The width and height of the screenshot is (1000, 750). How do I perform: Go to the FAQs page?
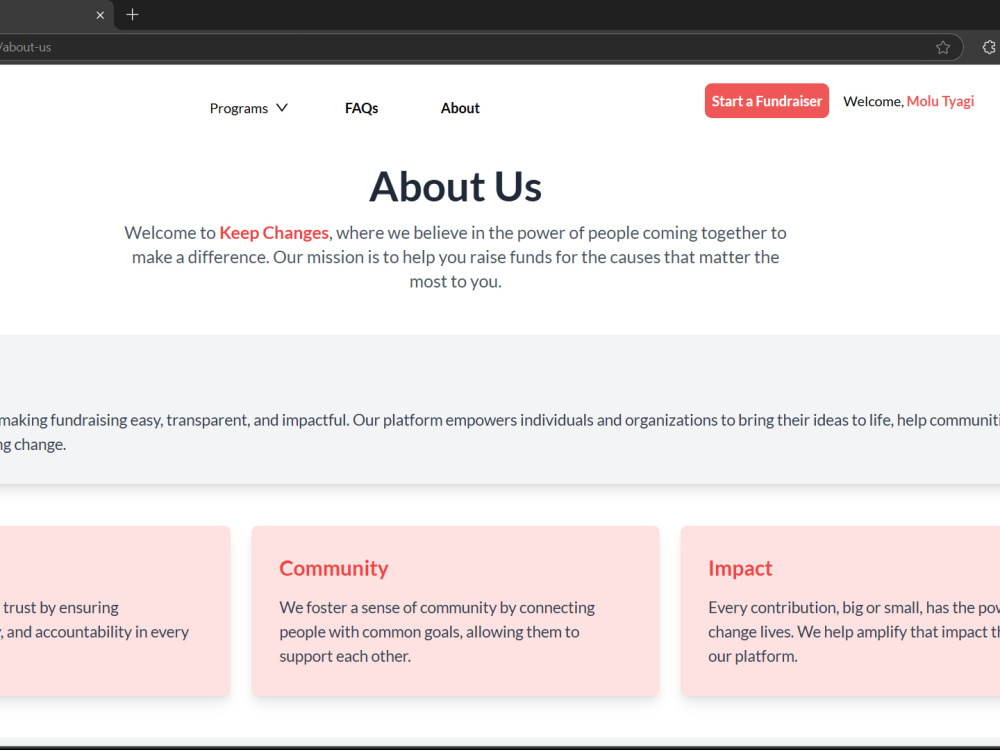pyautogui.click(x=362, y=108)
